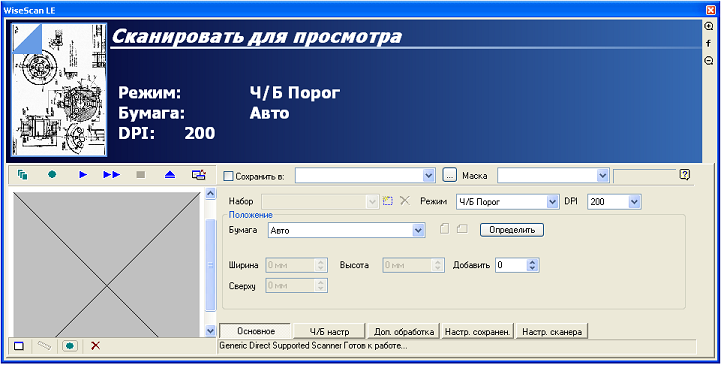
Task: Open the 'Настр. сканера' tab
Action: tap(552, 331)
